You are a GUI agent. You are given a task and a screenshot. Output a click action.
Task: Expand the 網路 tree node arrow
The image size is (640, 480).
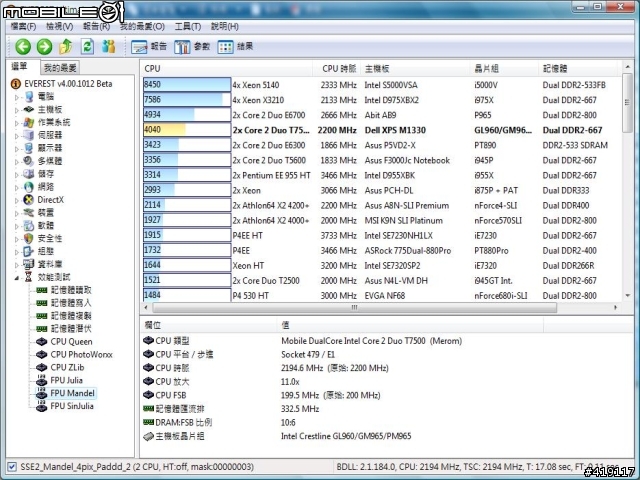pos(17,188)
